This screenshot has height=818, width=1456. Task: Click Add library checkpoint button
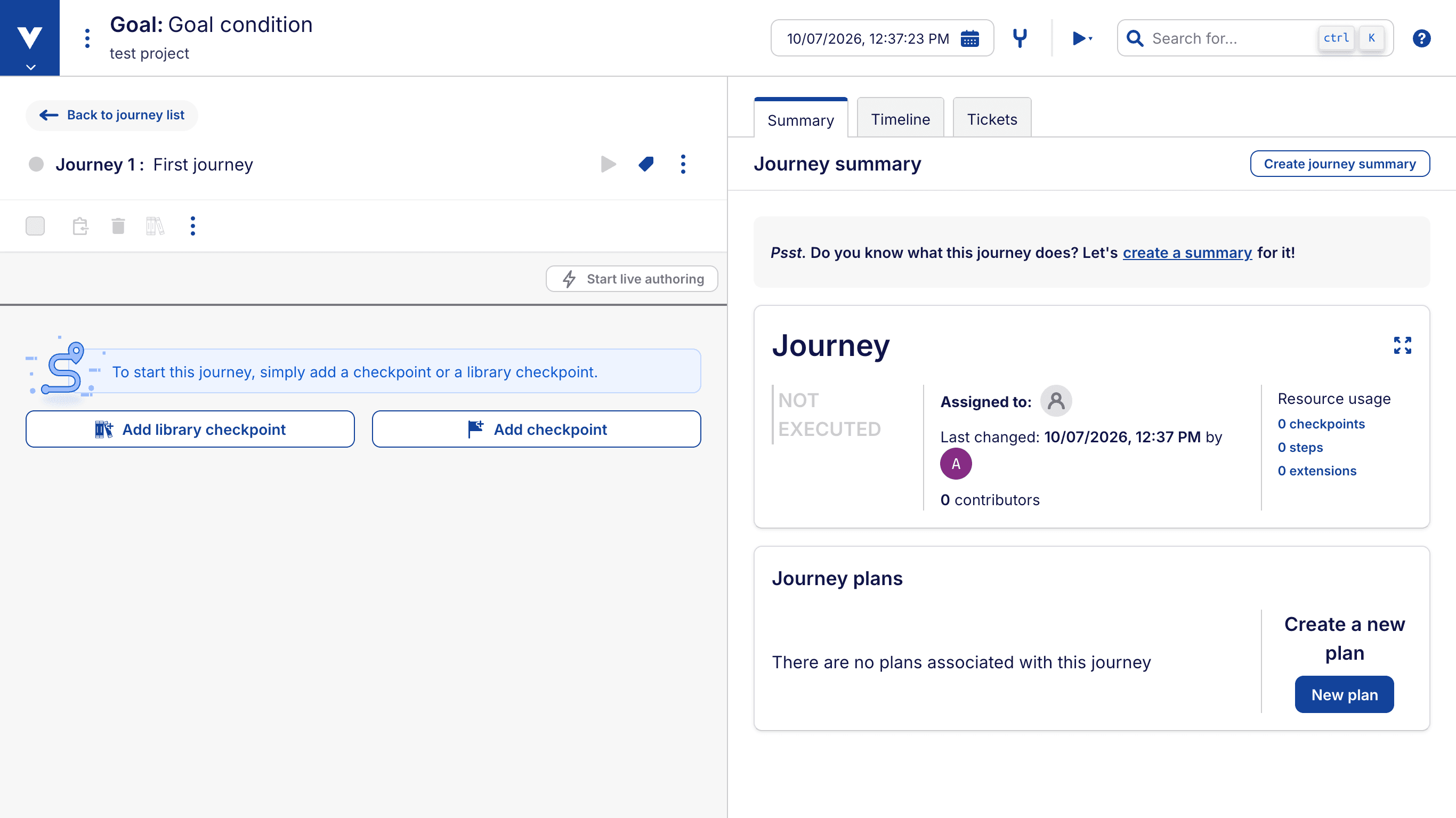190,430
